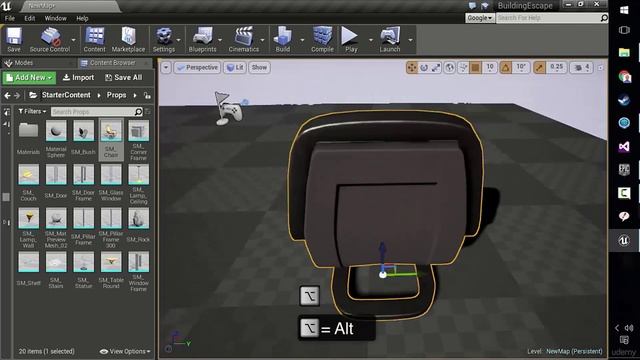The height and width of the screenshot is (360, 640).
Task: Open Blueprints toolbar button
Action: click(x=202, y=39)
